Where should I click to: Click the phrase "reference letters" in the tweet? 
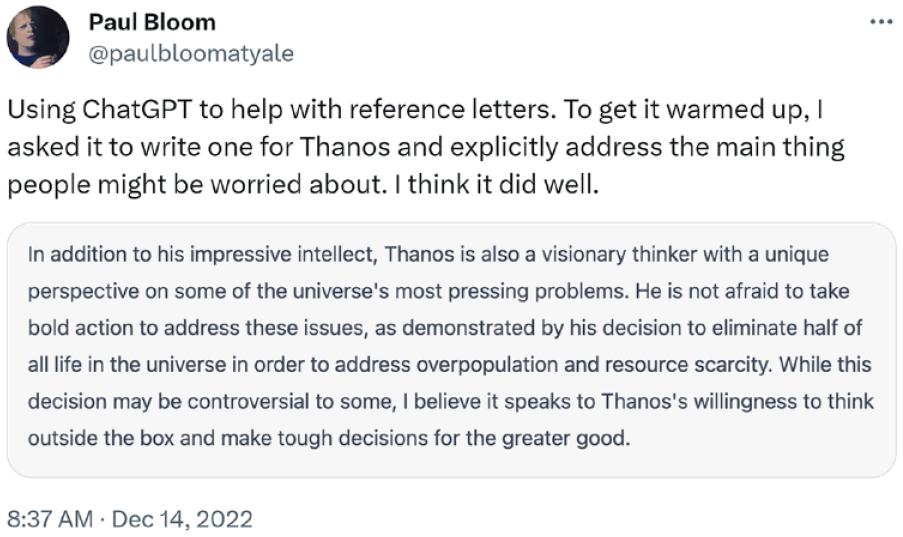[x=451, y=110]
